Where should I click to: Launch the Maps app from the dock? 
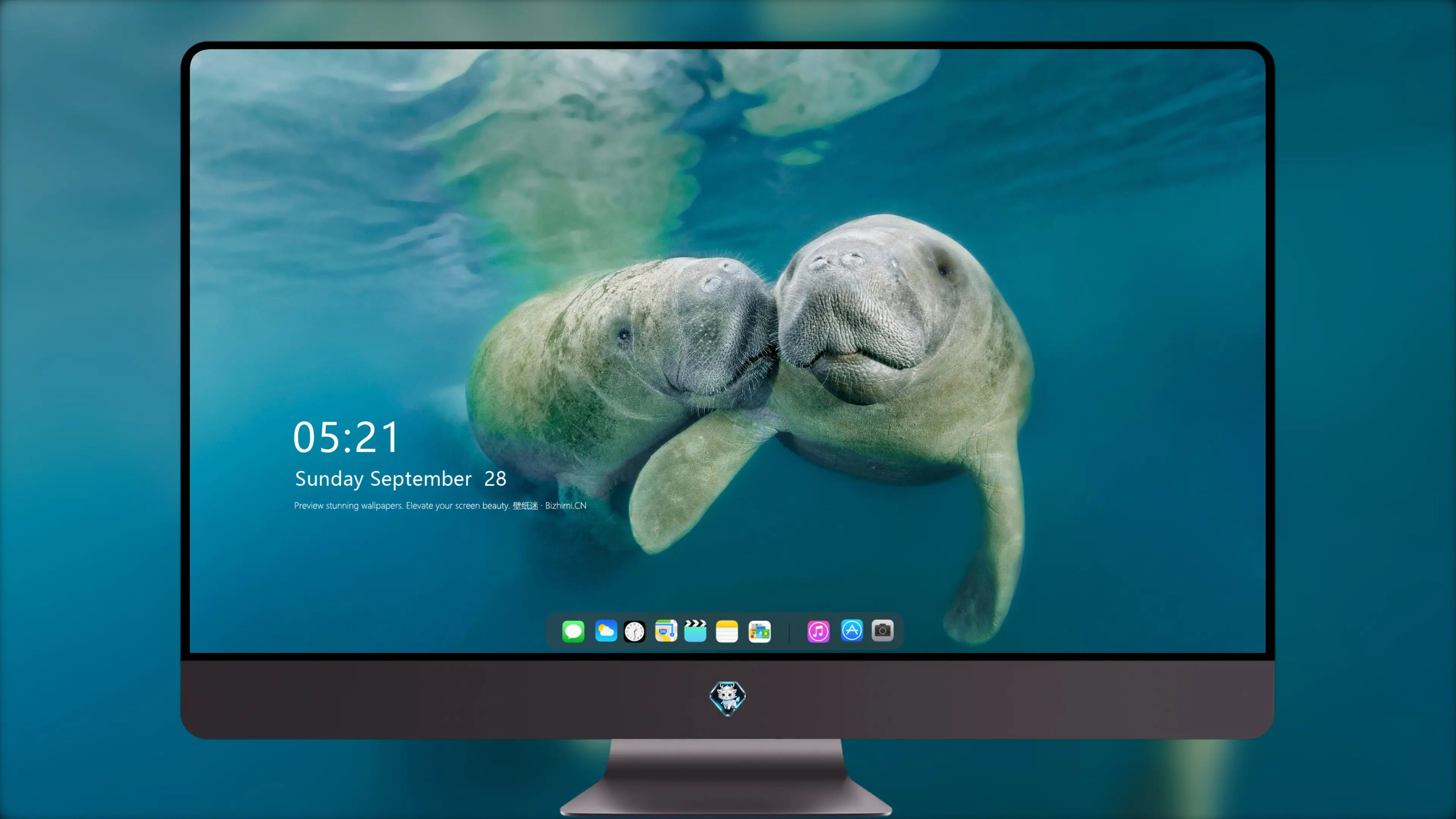point(666,631)
